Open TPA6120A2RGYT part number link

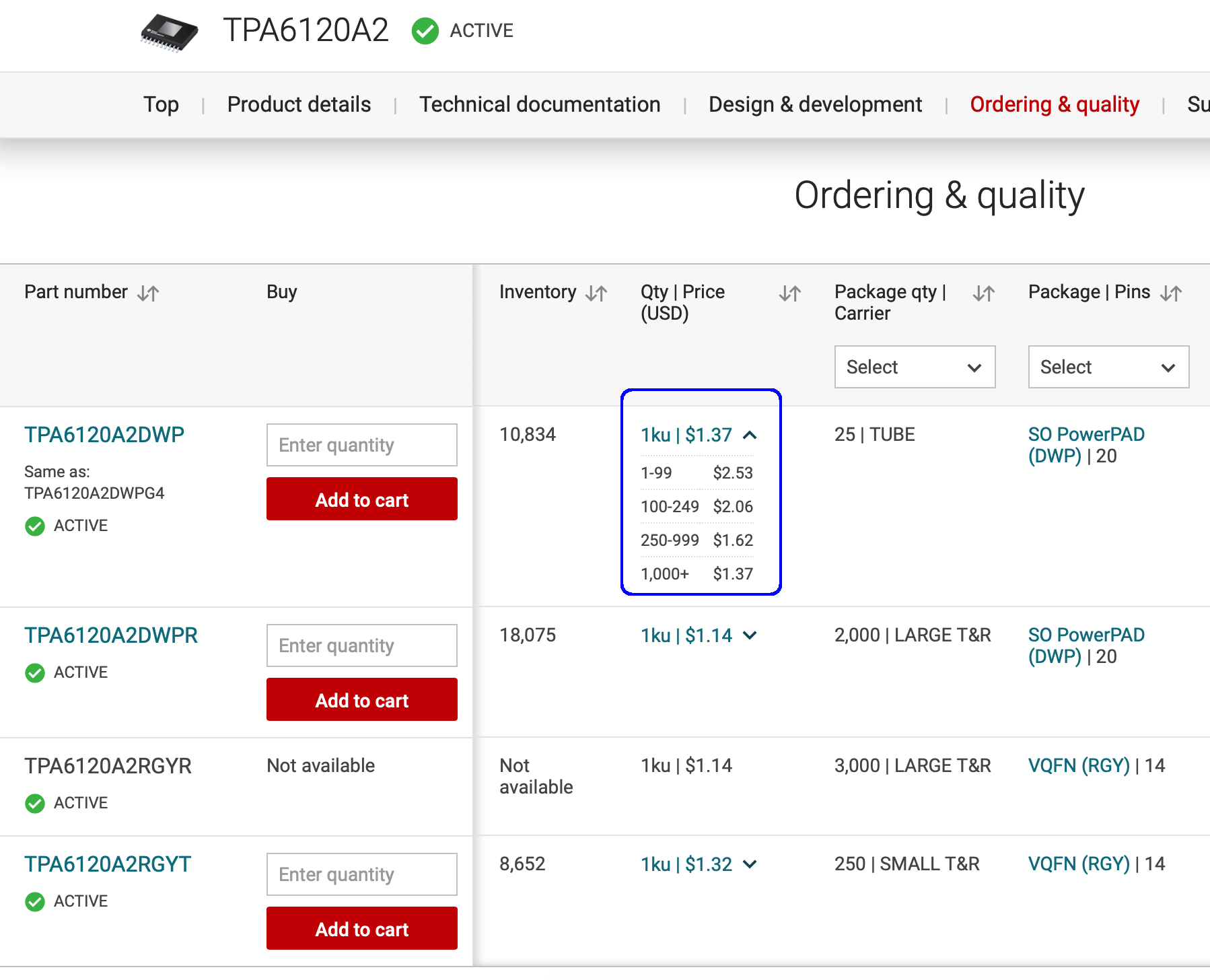click(x=108, y=864)
